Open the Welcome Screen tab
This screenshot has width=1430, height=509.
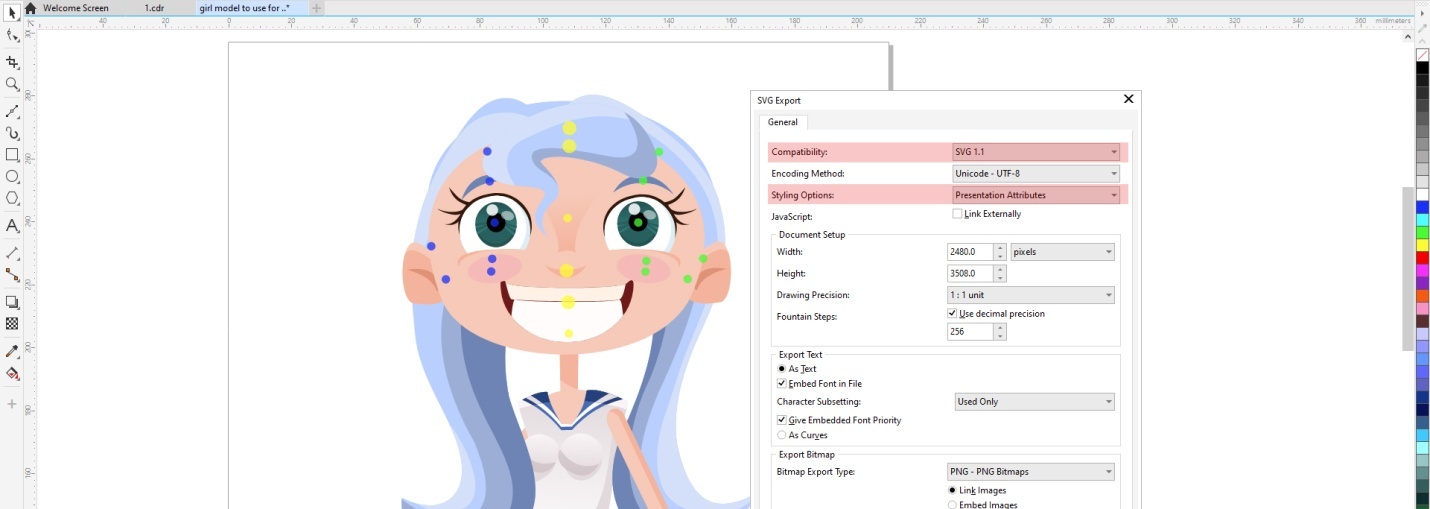76,8
